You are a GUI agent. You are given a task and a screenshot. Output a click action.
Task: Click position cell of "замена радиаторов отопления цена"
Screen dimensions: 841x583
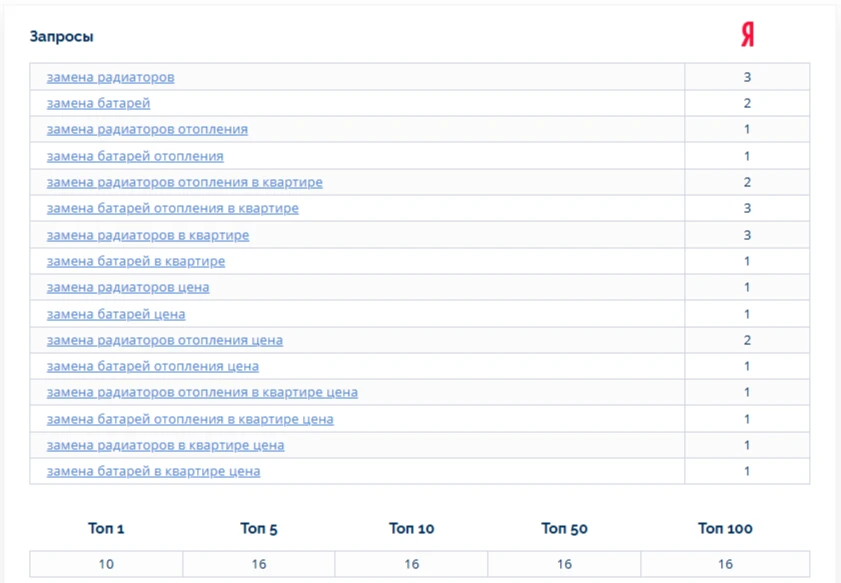click(747, 340)
